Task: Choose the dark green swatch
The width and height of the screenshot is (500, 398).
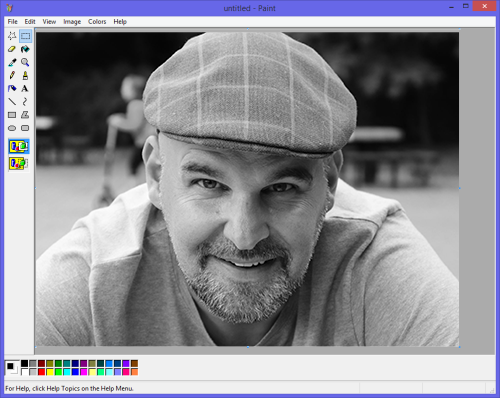Action: pos(58,363)
